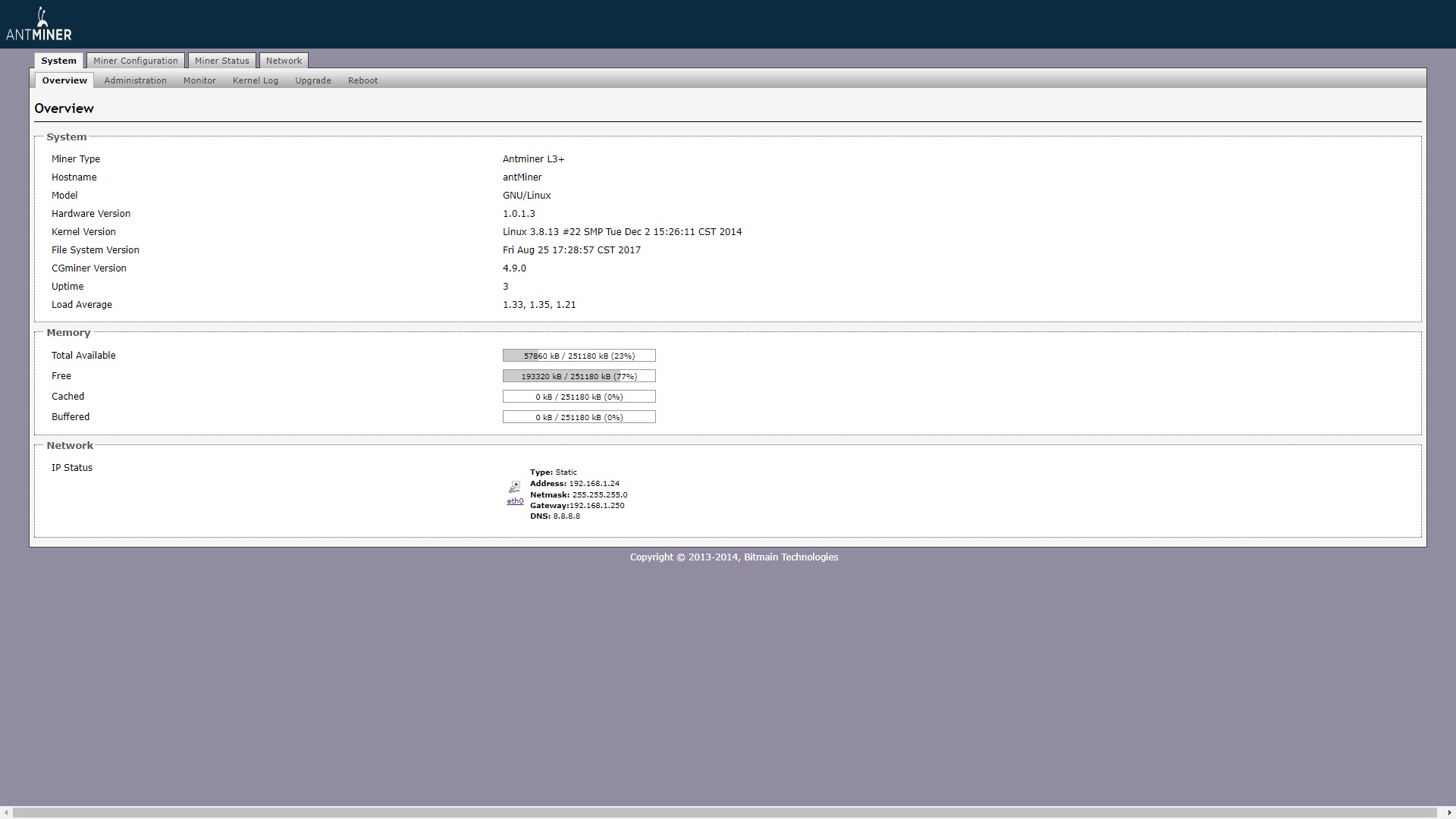Screen dimensions: 1456x819
Task: Click the Gateway 192.168.1.250 text
Action: coord(577,506)
